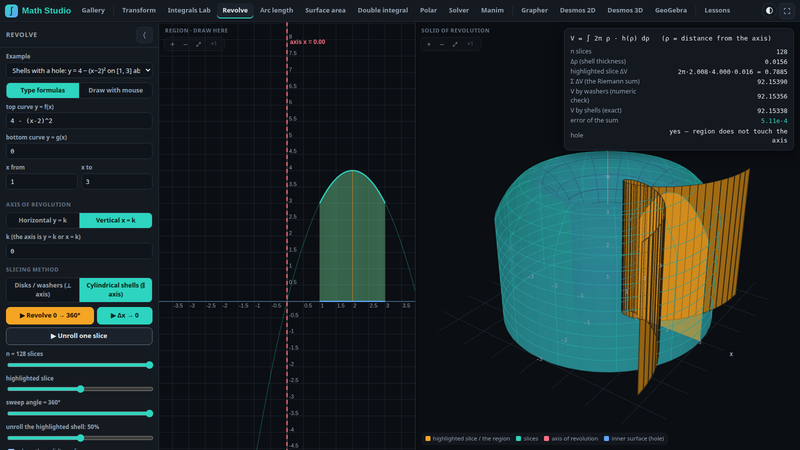Start the Revolve 0 → 360° animation
800x450 pixels.
click(x=50, y=316)
